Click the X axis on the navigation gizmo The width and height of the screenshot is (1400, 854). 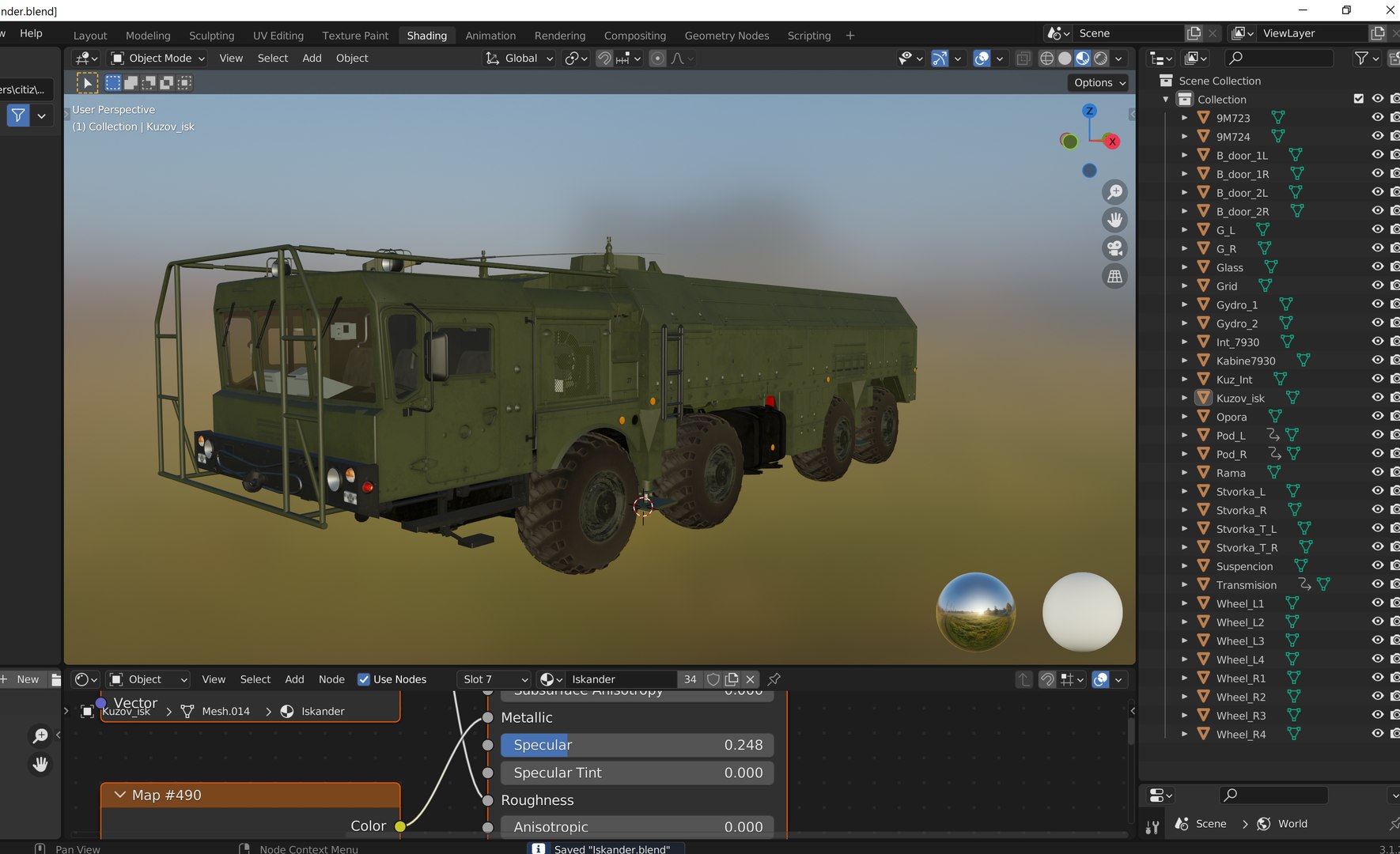click(1112, 142)
